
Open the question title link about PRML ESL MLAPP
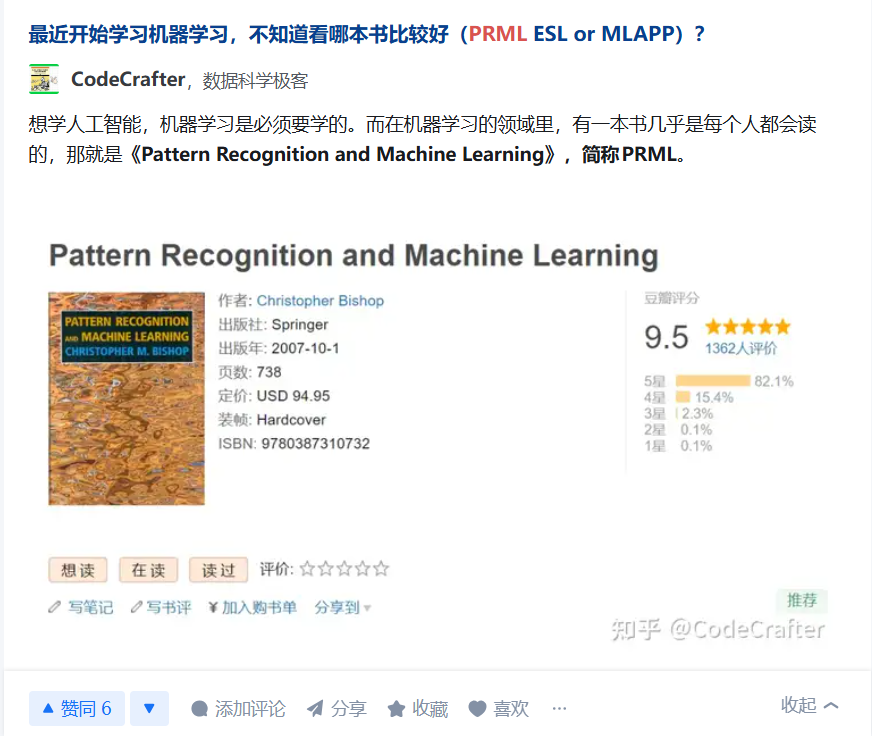point(366,34)
